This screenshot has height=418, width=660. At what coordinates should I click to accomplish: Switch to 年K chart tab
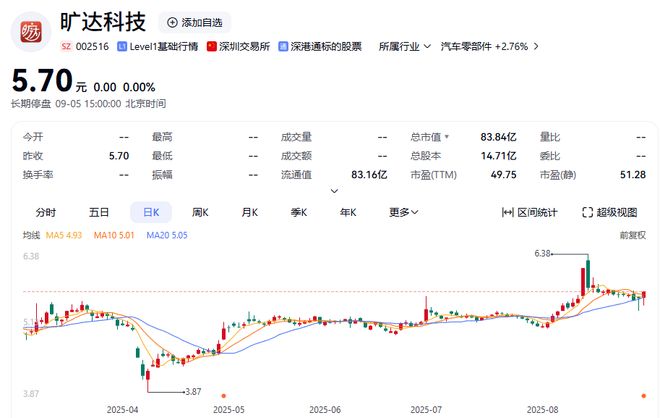(348, 212)
